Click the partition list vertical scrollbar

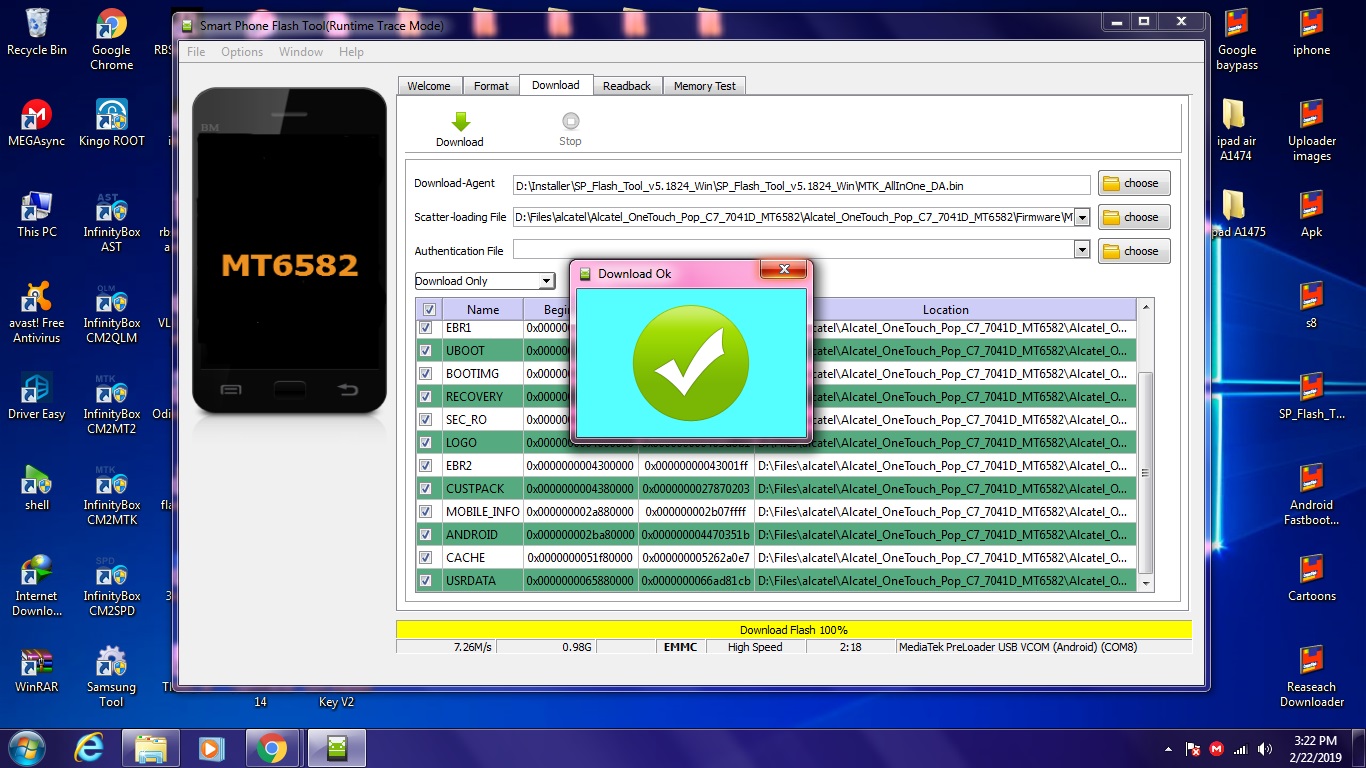click(x=1146, y=444)
